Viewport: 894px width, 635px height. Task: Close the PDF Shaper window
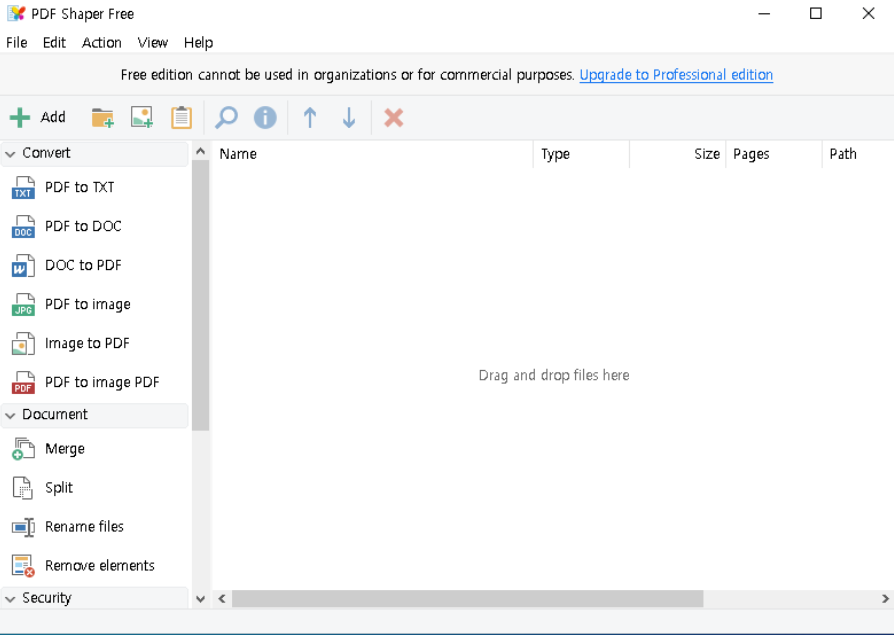pos(868,14)
